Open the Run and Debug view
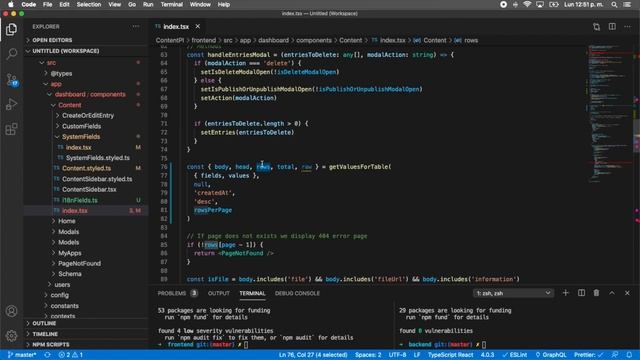This screenshot has width=640, height=360. (x=11, y=104)
